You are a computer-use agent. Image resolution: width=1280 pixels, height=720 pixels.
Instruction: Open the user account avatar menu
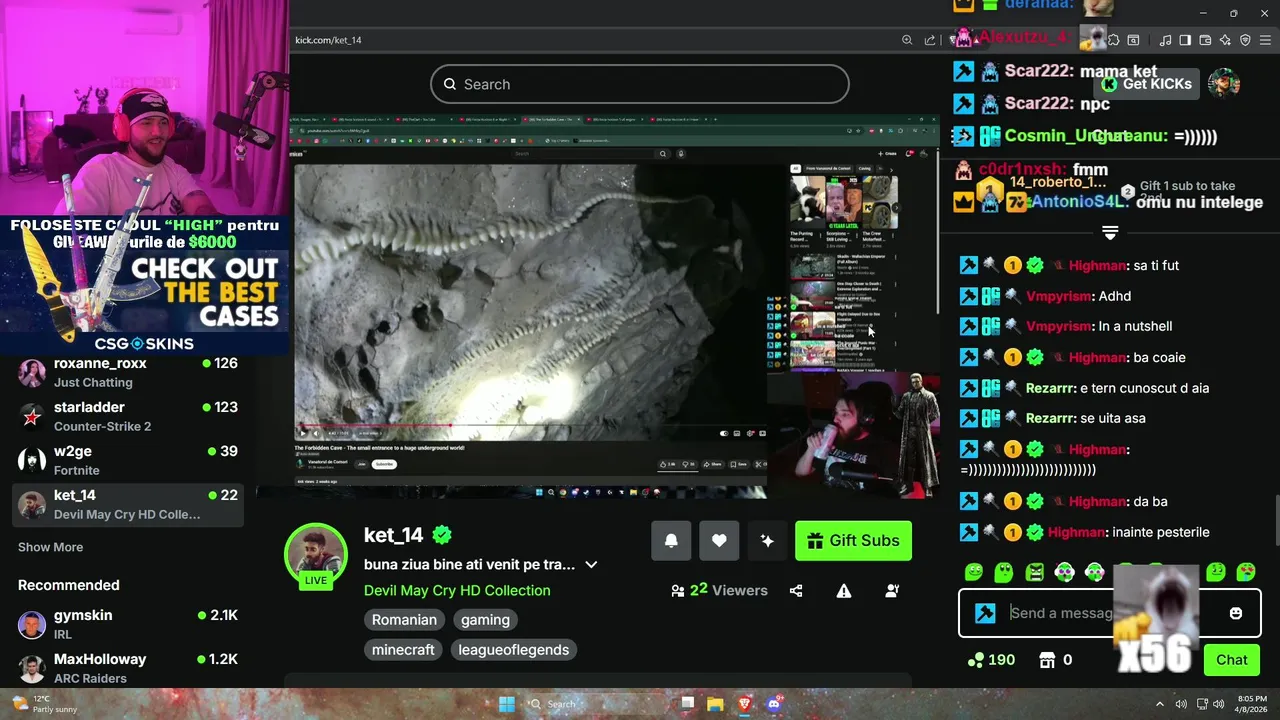pyautogui.click(x=1224, y=84)
